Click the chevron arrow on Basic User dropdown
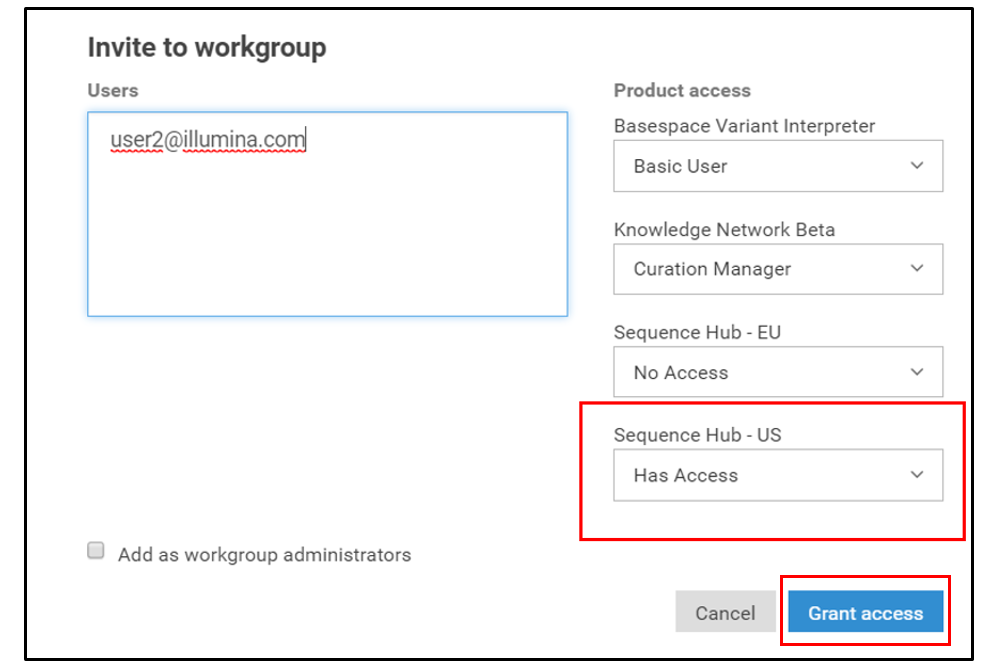 click(x=916, y=166)
